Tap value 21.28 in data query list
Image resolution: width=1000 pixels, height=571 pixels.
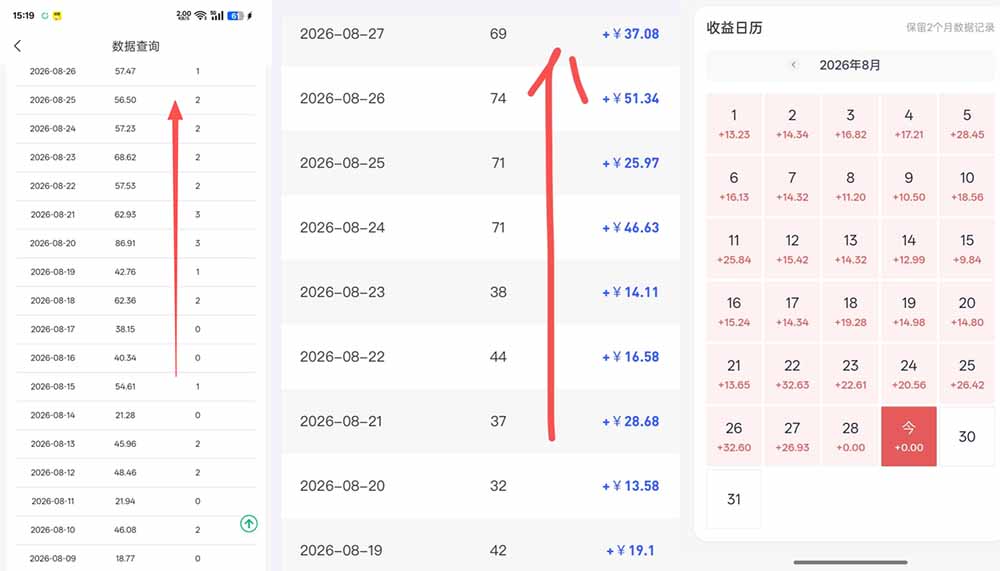pos(125,415)
